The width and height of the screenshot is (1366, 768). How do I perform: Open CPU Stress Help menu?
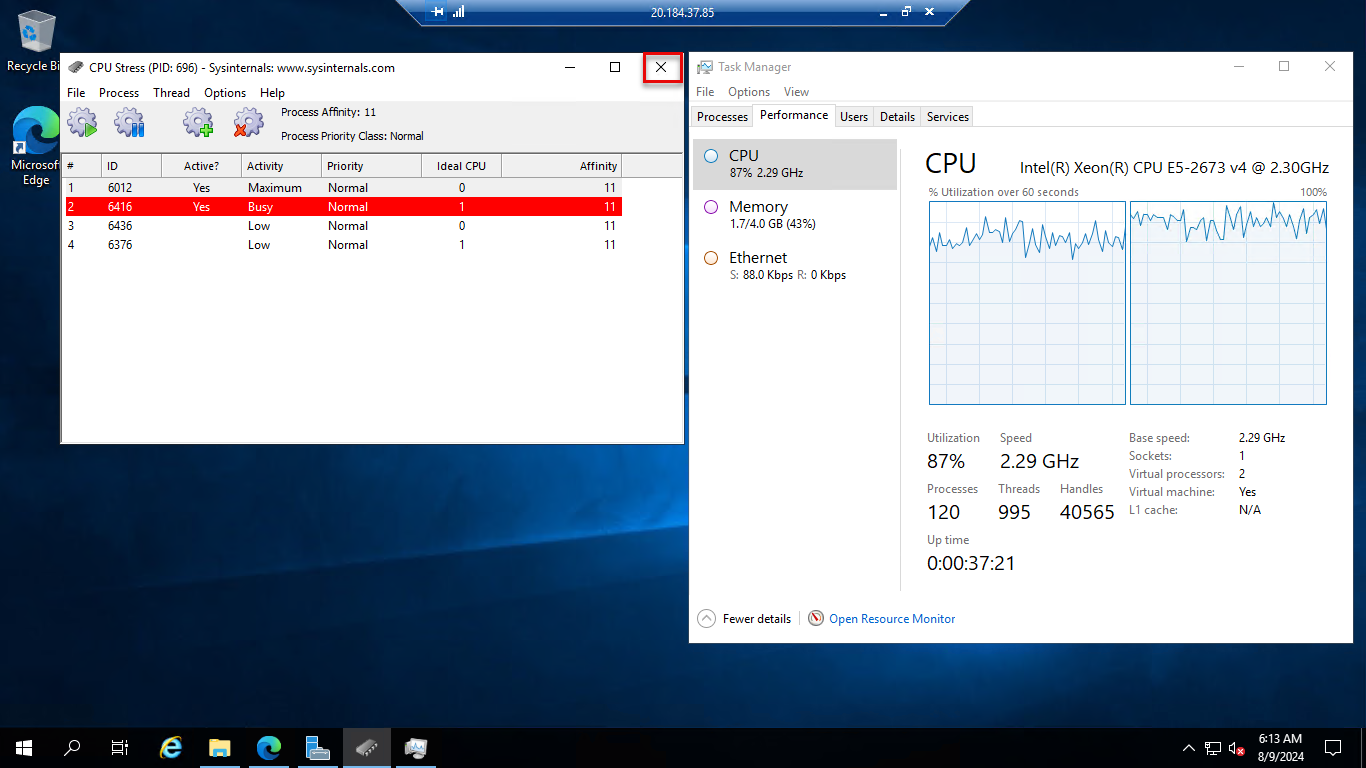(x=272, y=93)
